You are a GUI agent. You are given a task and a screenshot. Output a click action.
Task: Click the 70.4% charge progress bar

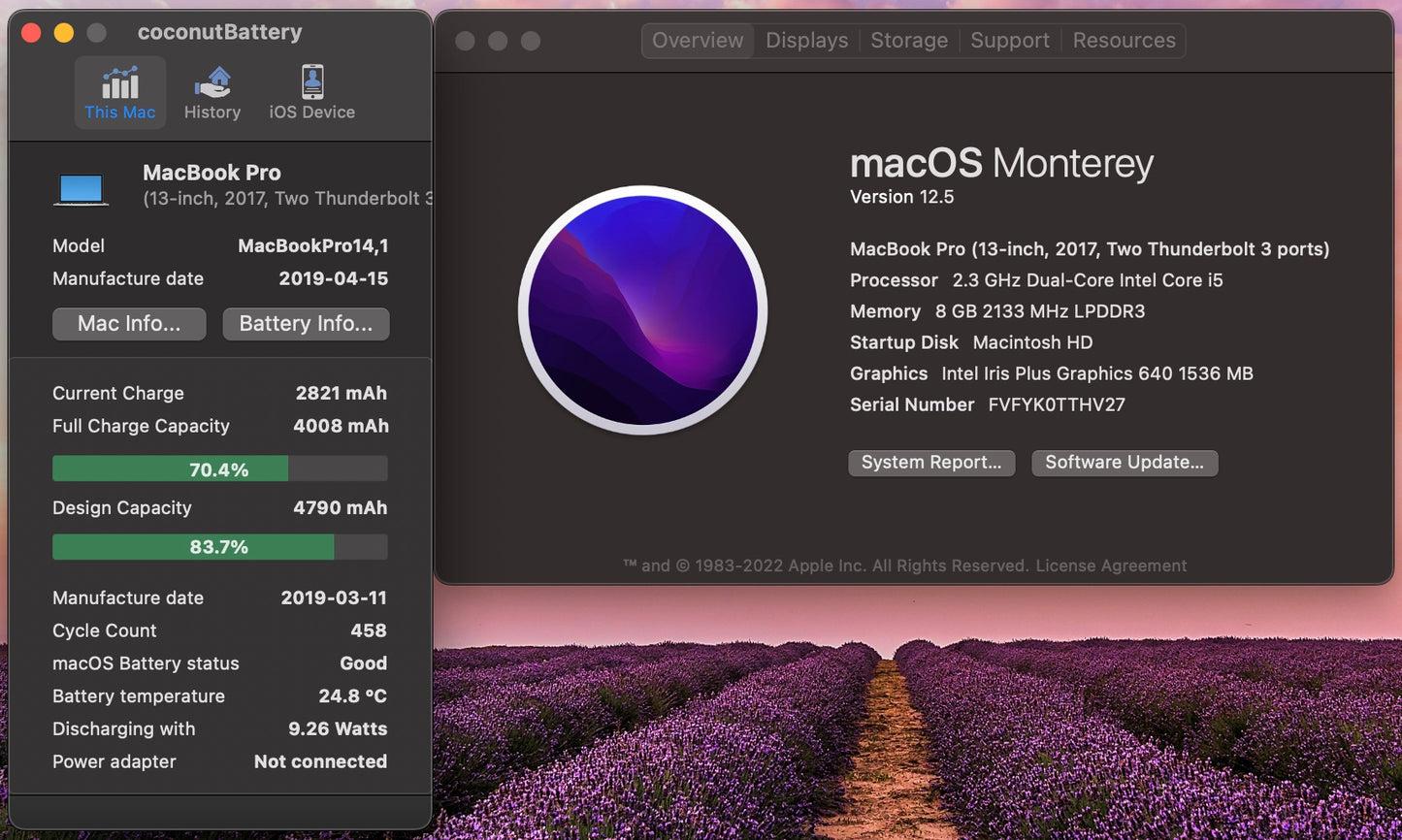[218, 468]
